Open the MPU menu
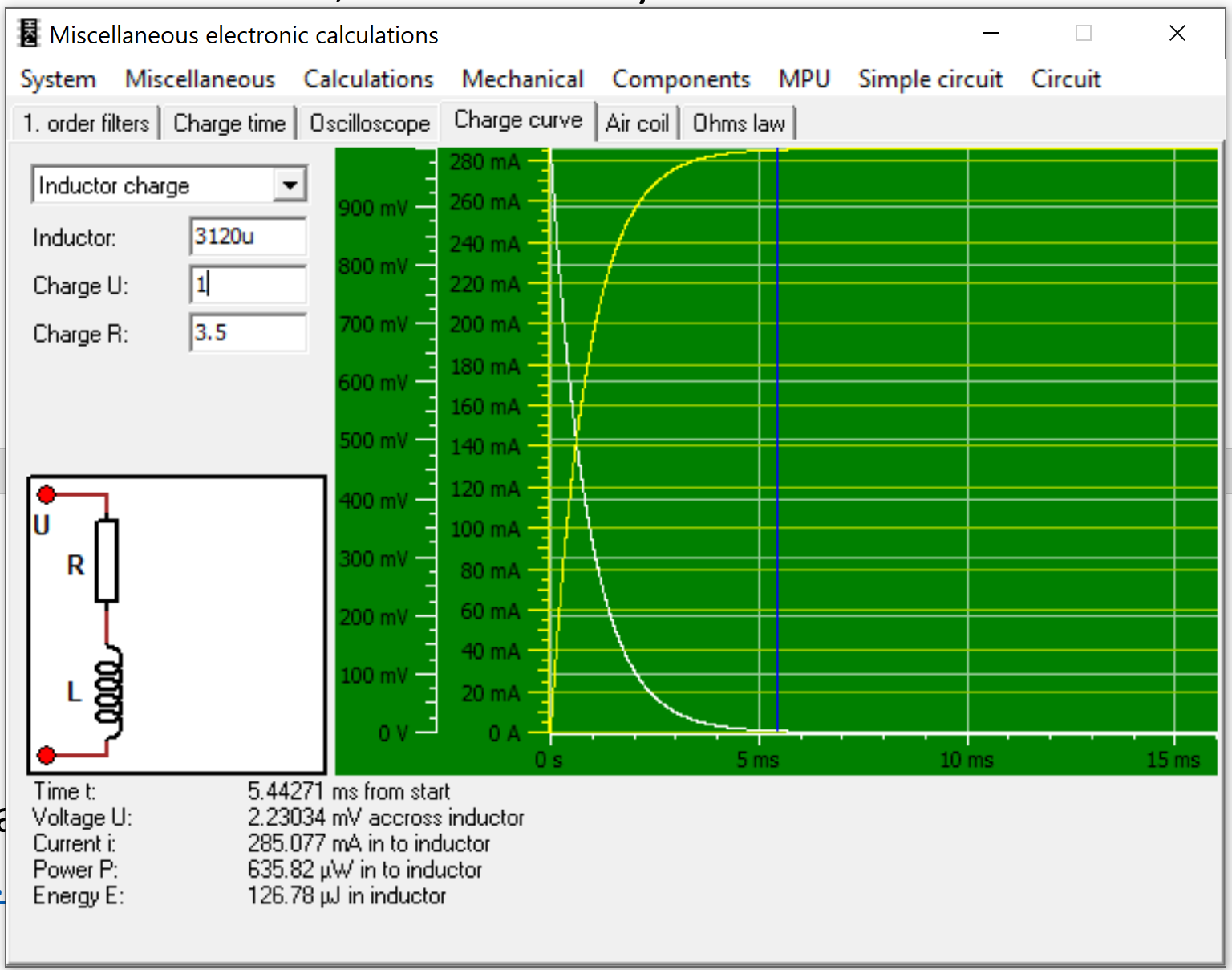The width and height of the screenshot is (1232, 970). coord(804,79)
